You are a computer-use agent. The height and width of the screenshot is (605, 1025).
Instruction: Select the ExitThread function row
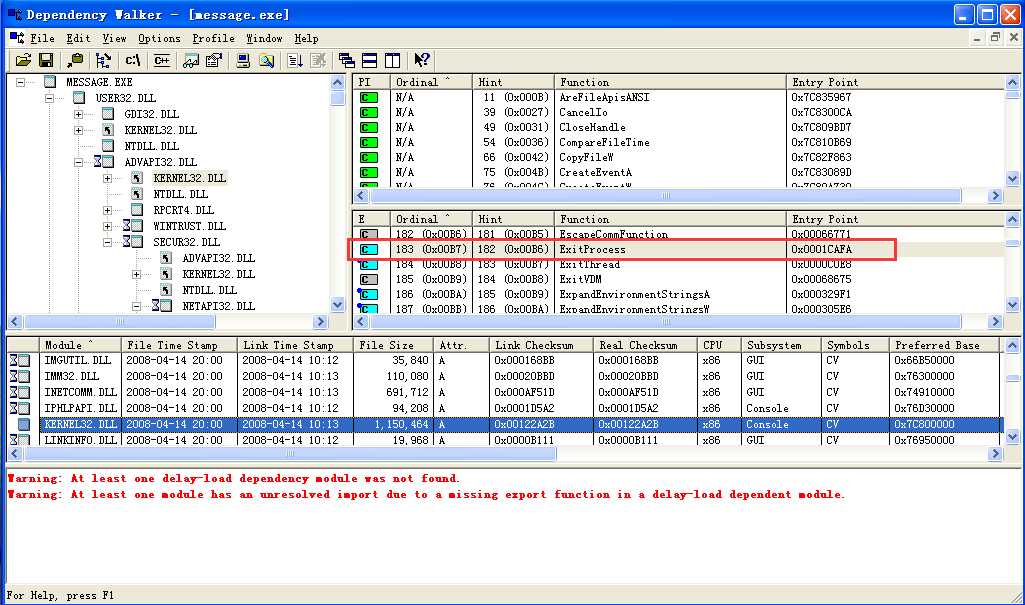677,265
